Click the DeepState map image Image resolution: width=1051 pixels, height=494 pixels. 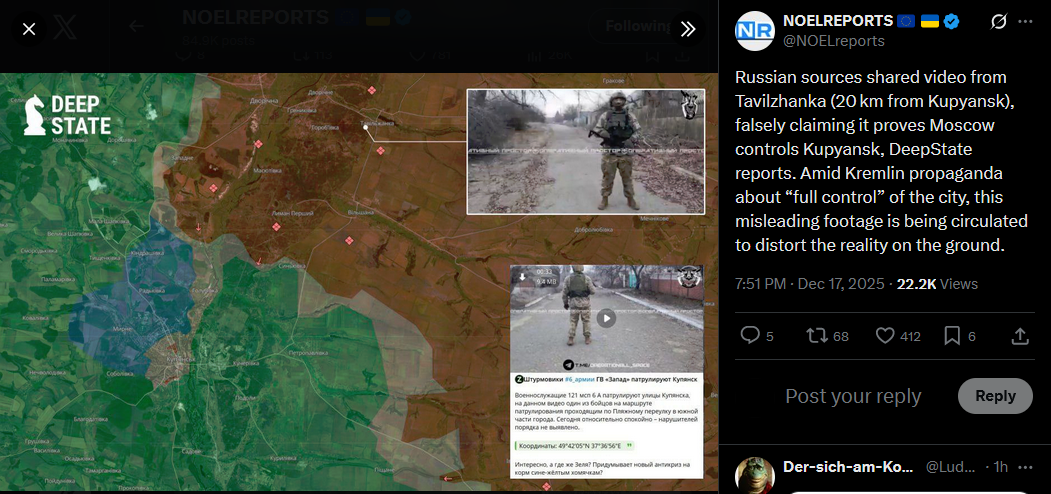(x=359, y=282)
